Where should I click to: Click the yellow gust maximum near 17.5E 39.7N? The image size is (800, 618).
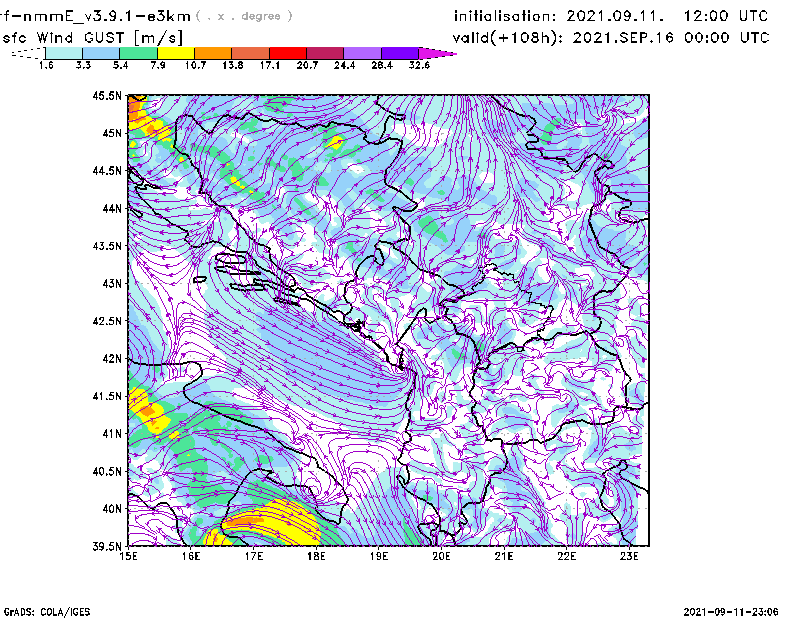pos(273,523)
